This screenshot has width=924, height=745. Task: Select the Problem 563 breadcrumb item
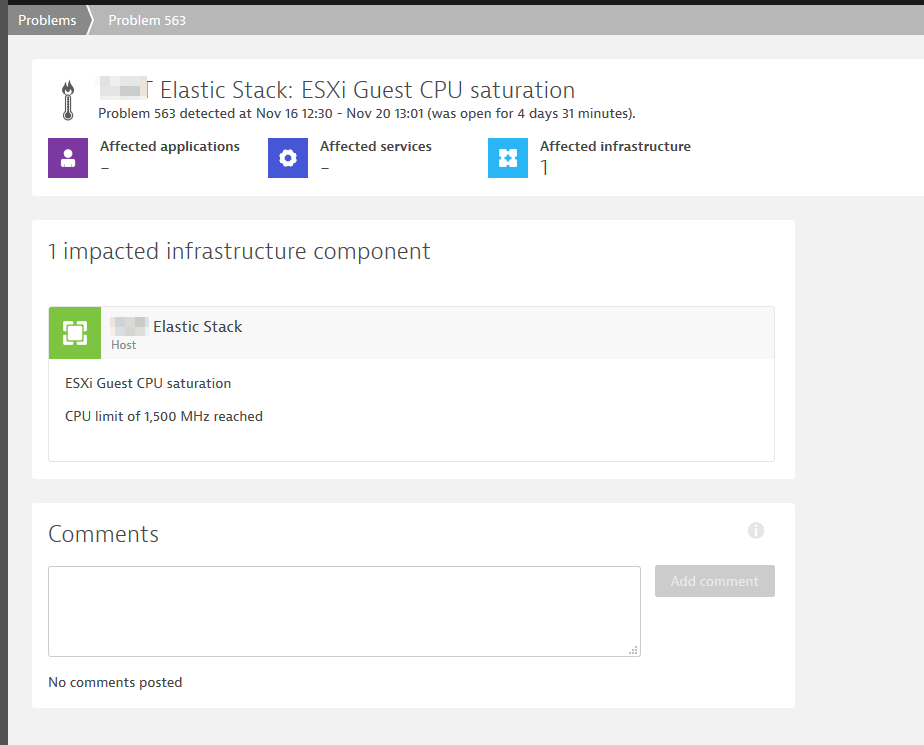(147, 20)
